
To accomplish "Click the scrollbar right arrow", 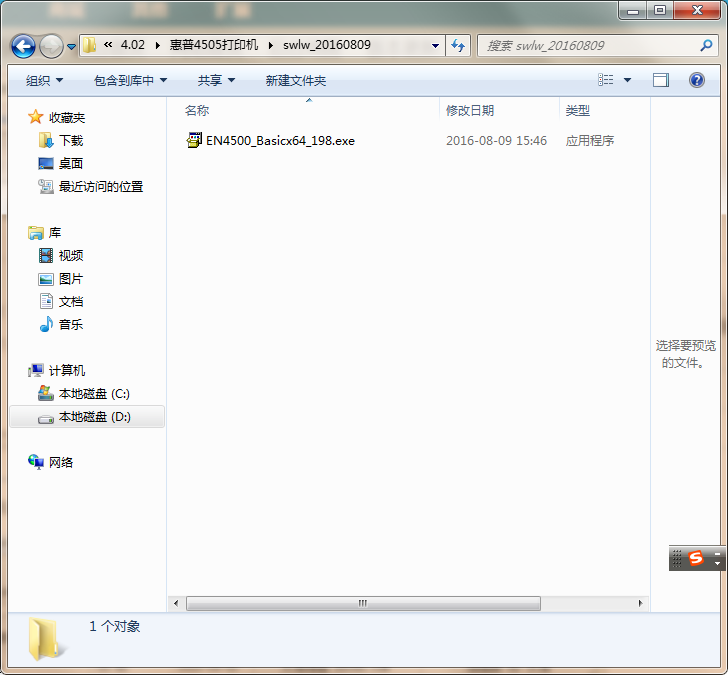I will coord(641,603).
